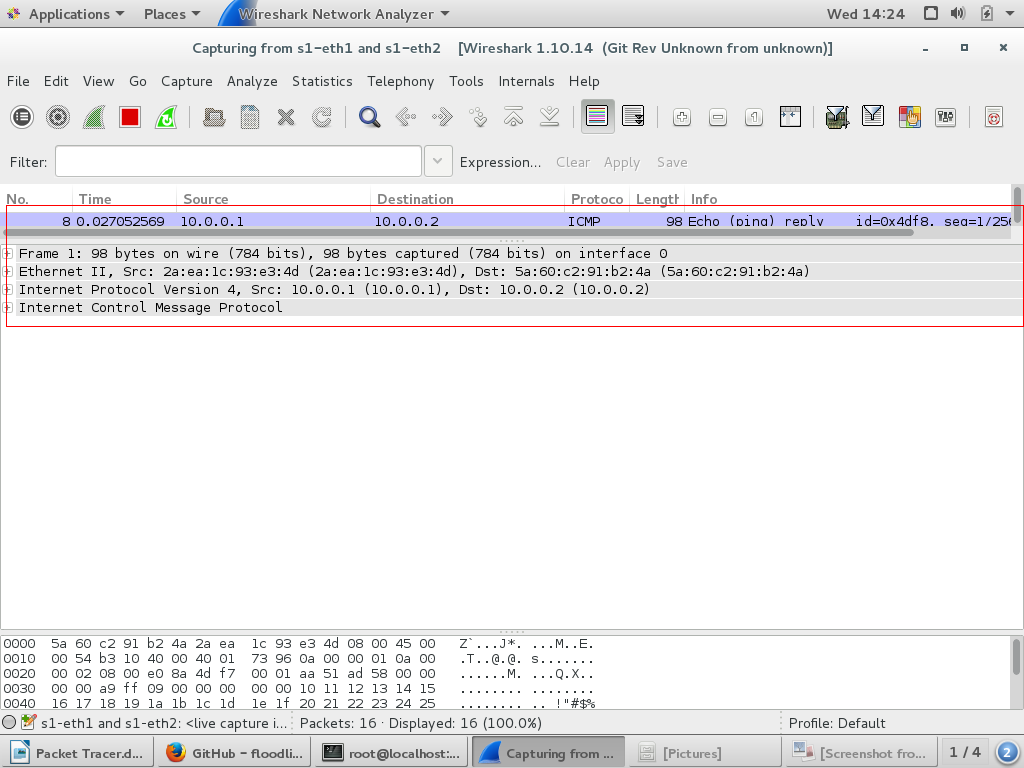Switch to root@localhost terminal taskbar item

[x=392, y=753]
